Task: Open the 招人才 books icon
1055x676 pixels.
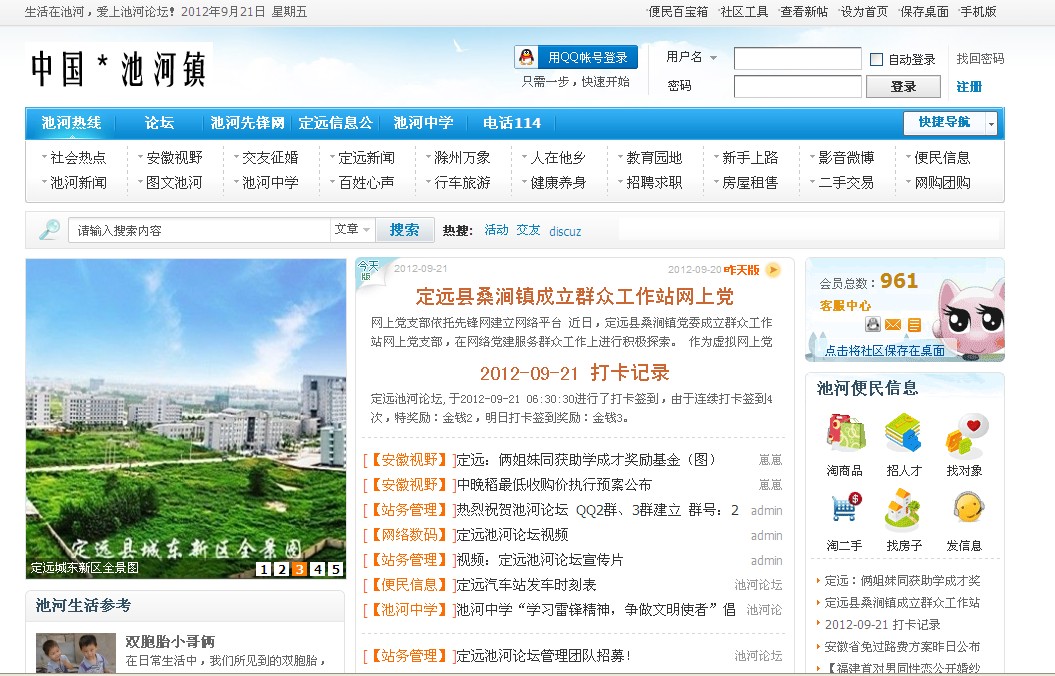Action: click(x=904, y=433)
